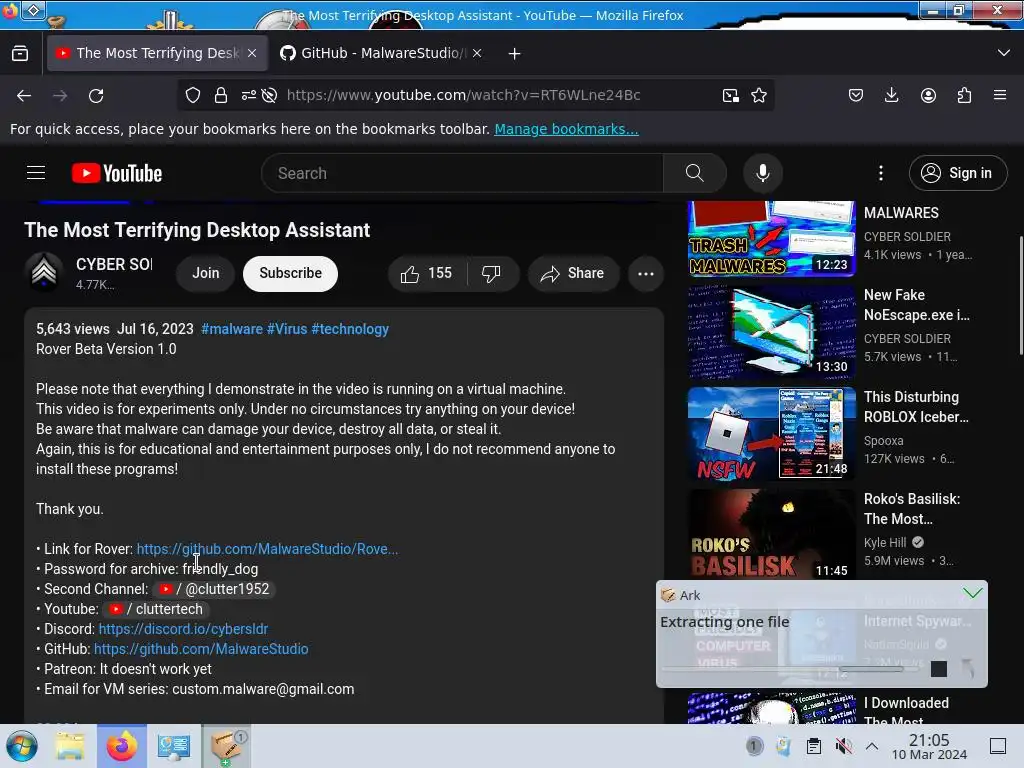Search with voice microphone icon
This screenshot has height=768, width=1024.
point(763,173)
